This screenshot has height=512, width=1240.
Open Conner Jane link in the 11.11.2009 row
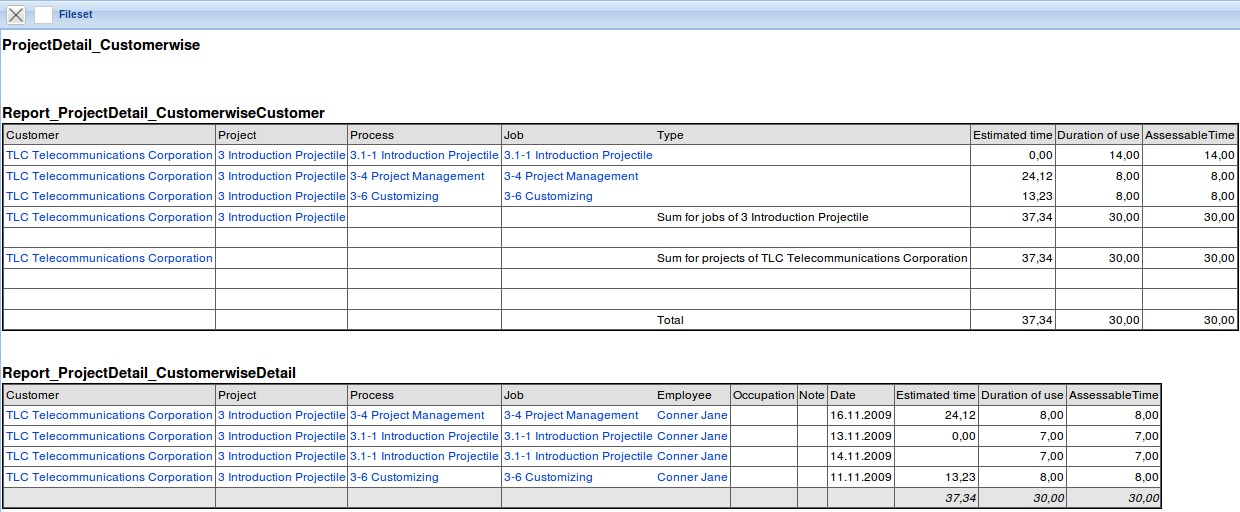tap(691, 477)
